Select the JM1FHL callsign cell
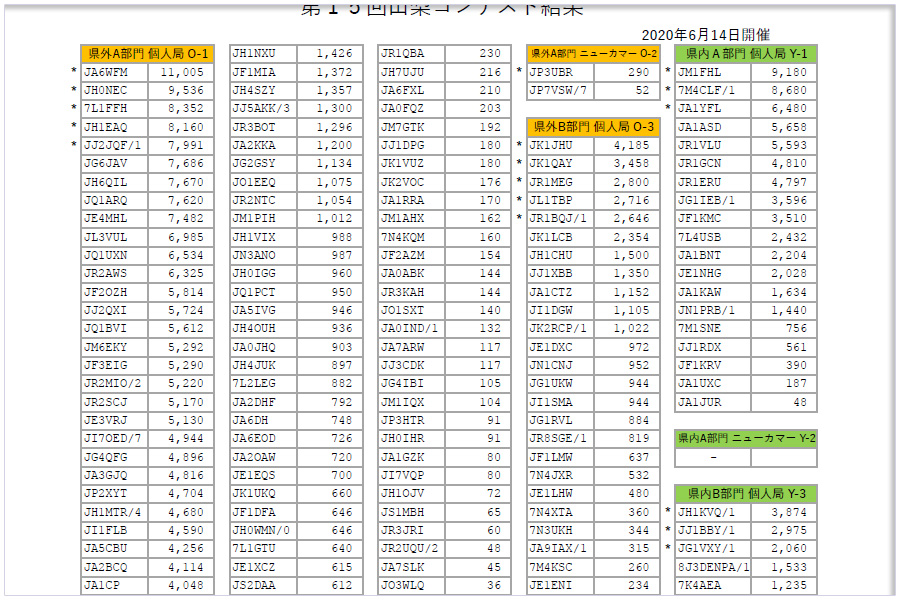This screenshot has width=900, height=600. (x=699, y=72)
